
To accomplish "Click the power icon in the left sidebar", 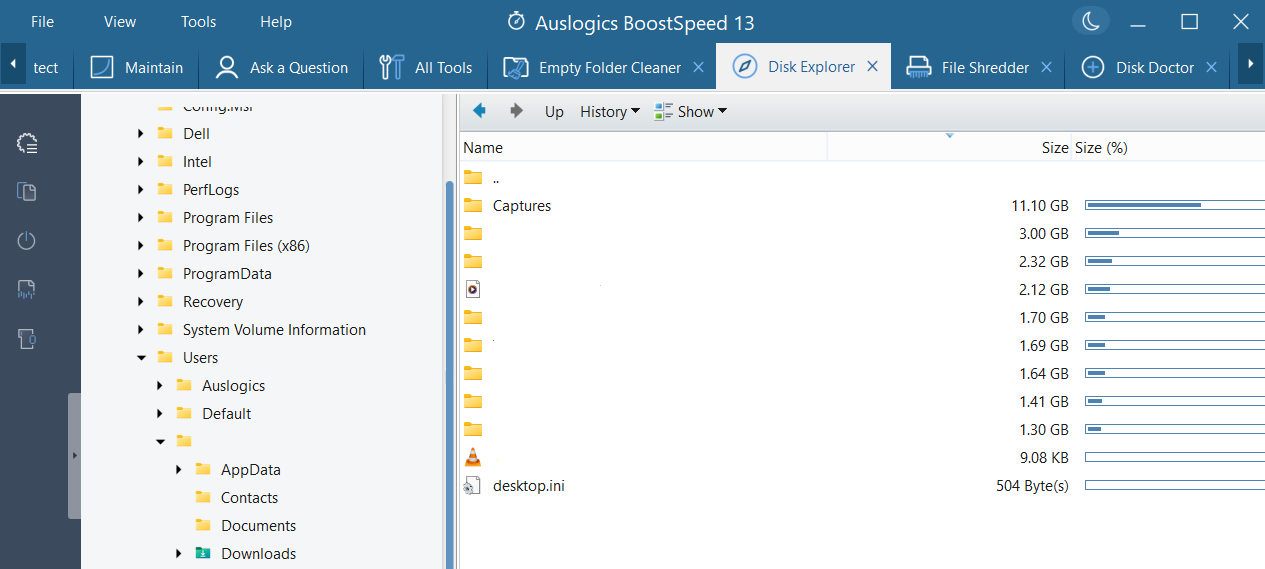I will tap(27, 241).
